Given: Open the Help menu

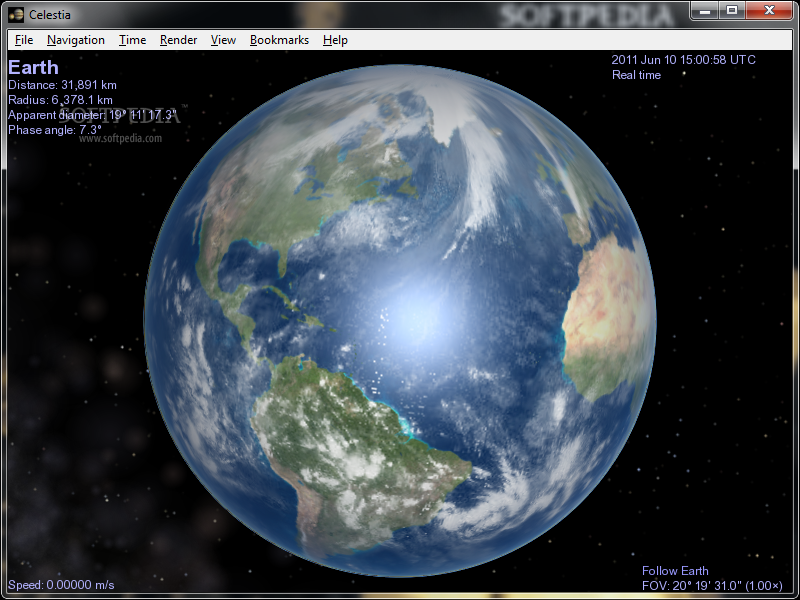Looking at the screenshot, I should [335, 40].
